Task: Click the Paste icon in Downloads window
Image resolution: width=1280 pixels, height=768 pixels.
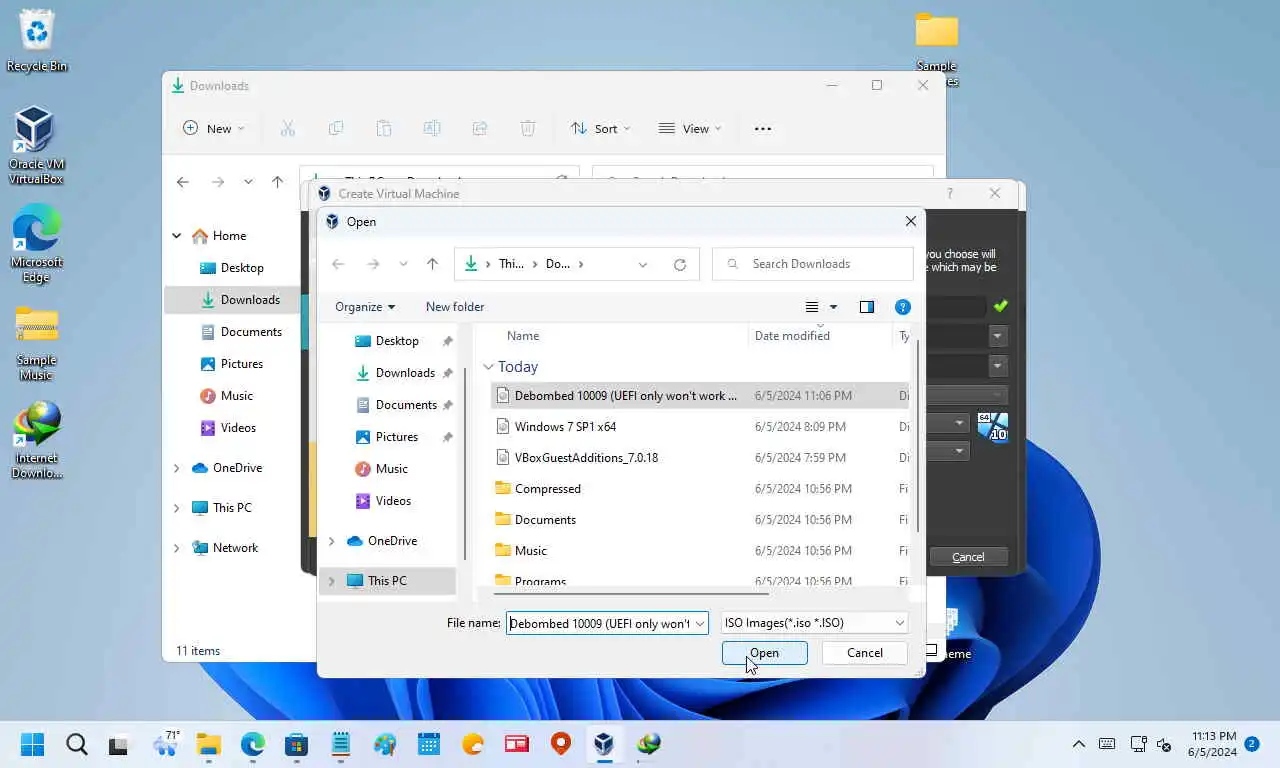Action: [384, 128]
